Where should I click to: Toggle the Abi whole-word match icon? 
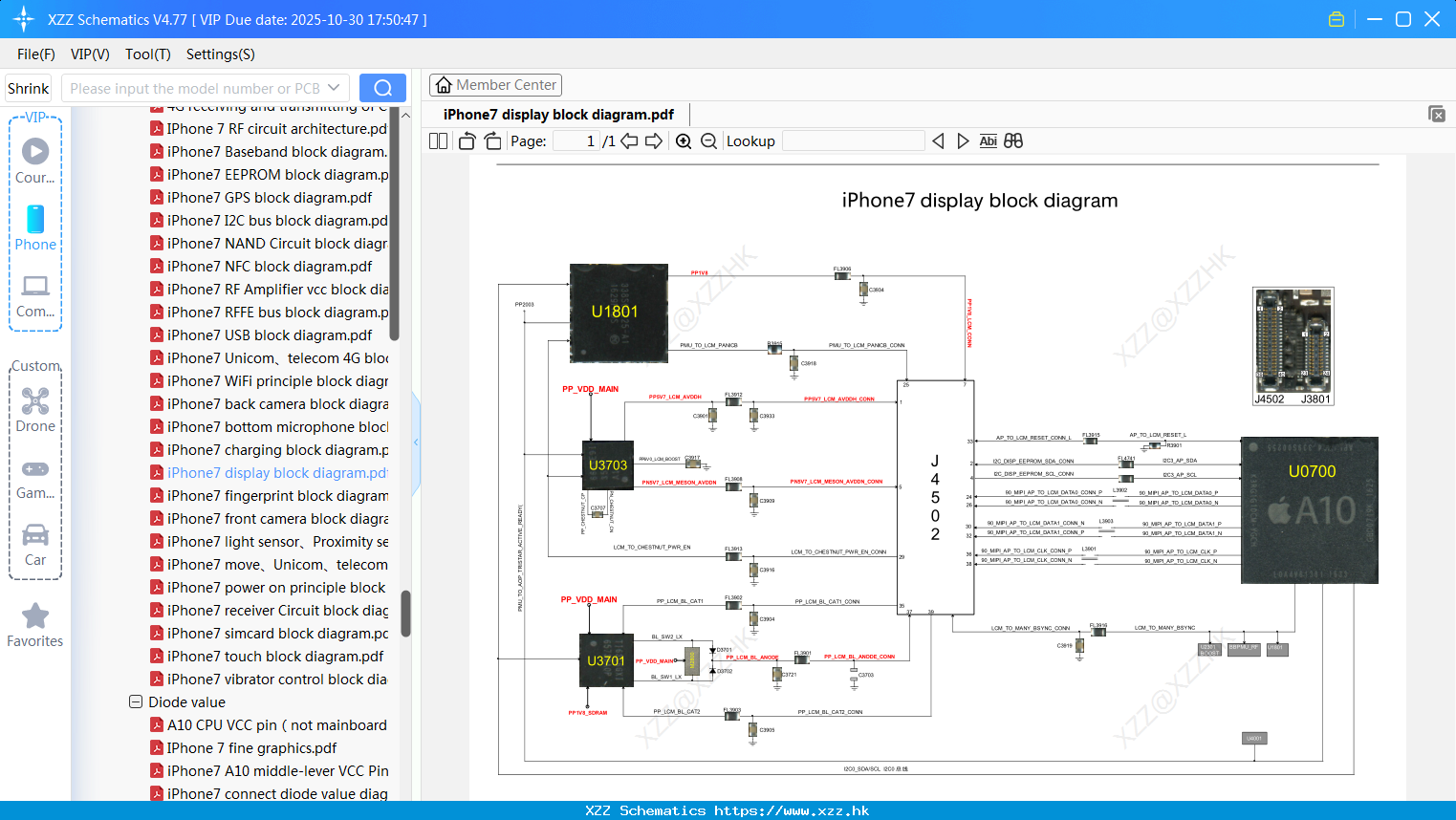988,141
